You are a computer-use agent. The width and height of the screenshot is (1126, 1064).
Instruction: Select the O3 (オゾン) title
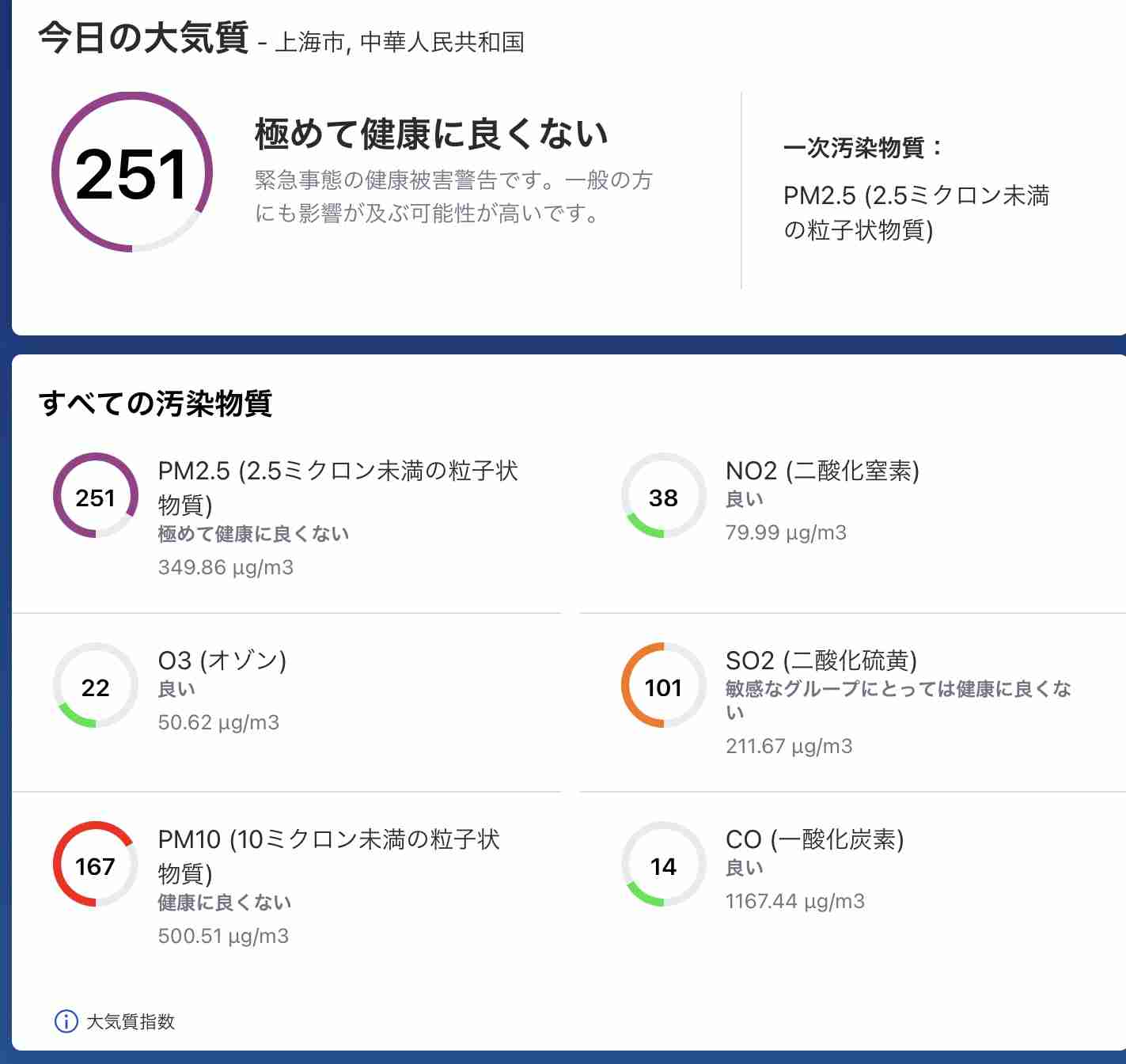(x=222, y=661)
